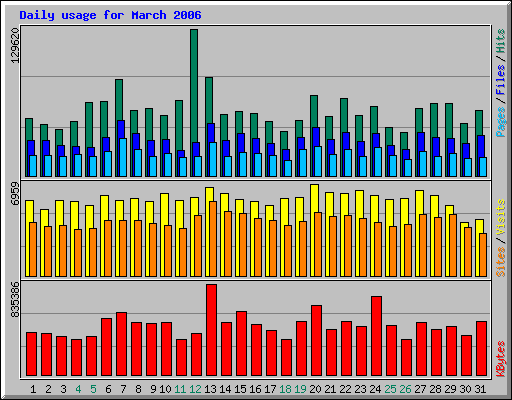Viewport: 512px width, 400px height.
Task: Click the day 24 label on the x-axis
Action: pos(375,389)
